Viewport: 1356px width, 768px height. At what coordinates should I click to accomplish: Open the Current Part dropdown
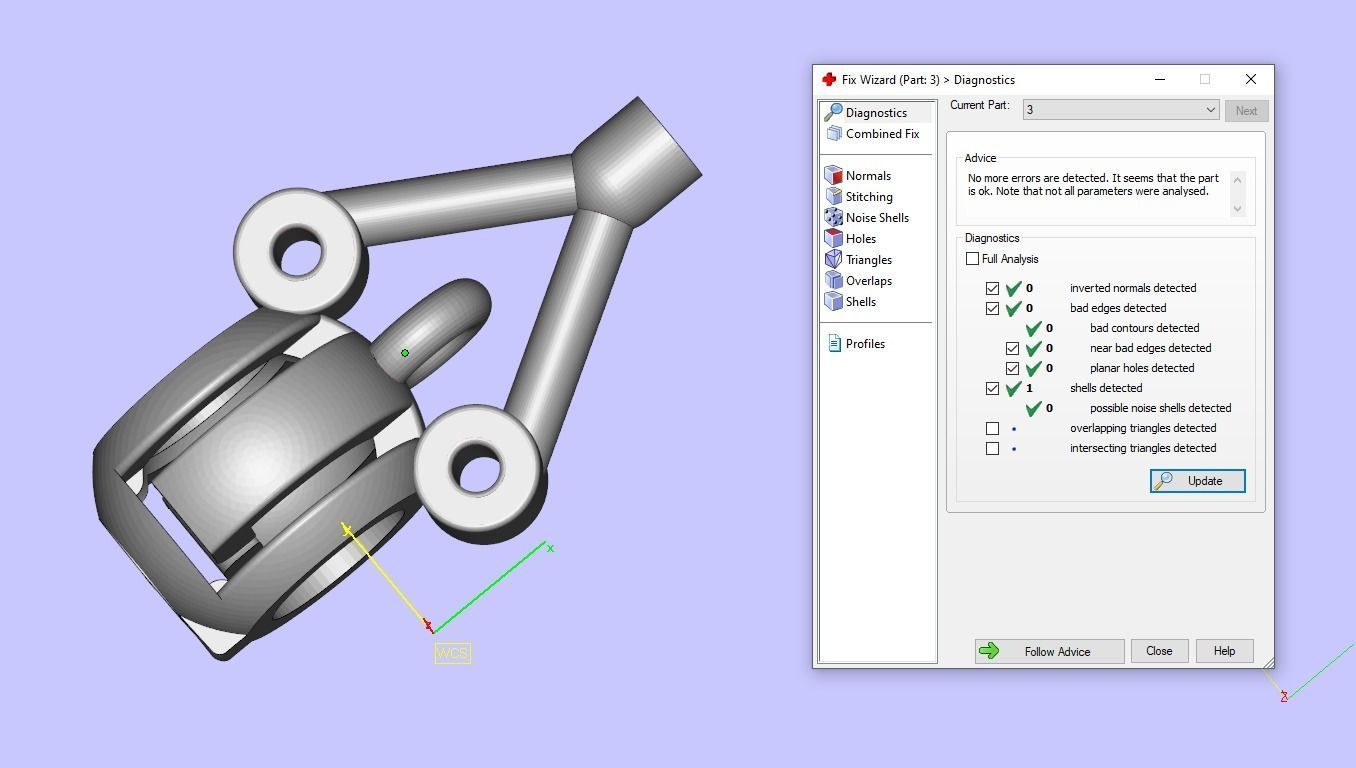tap(1121, 110)
